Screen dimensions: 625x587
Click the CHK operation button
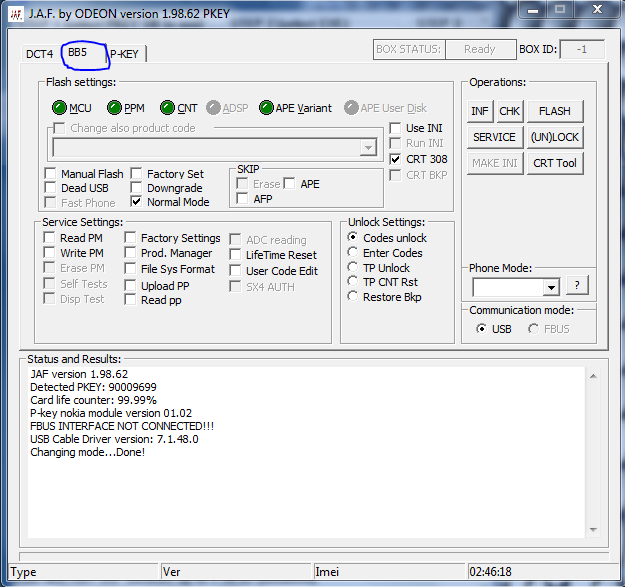(510, 111)
